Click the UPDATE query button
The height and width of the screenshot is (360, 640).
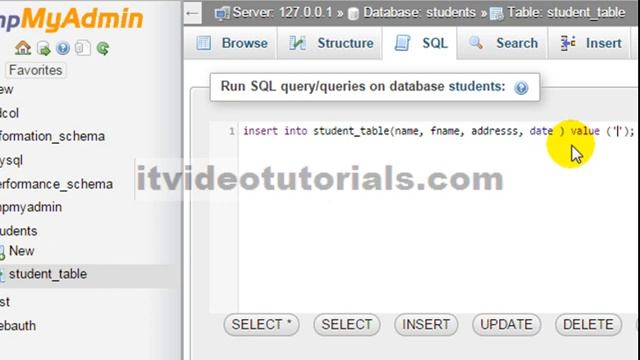click(506, 325)
